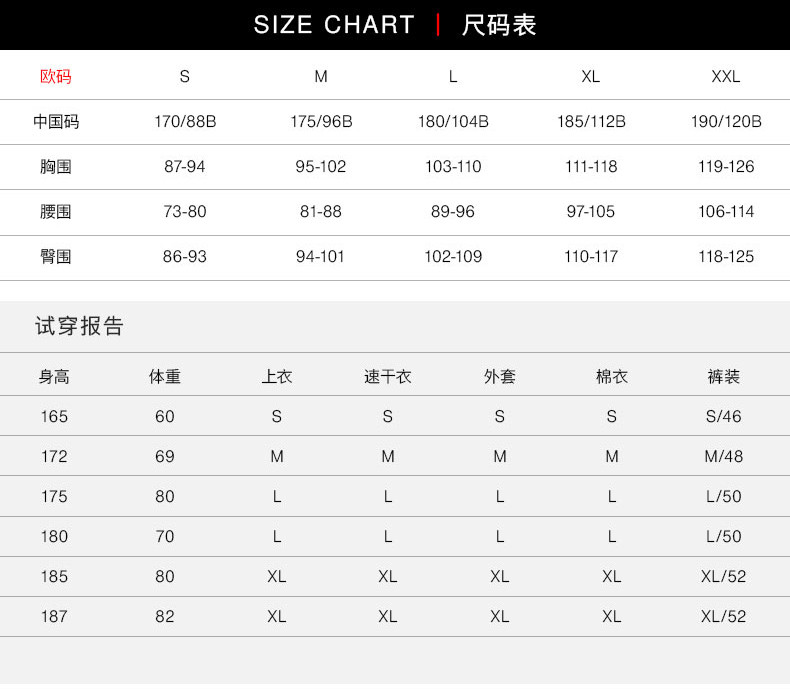
Task: Click the 试穿报告 section heading
Action: point(79,326)
